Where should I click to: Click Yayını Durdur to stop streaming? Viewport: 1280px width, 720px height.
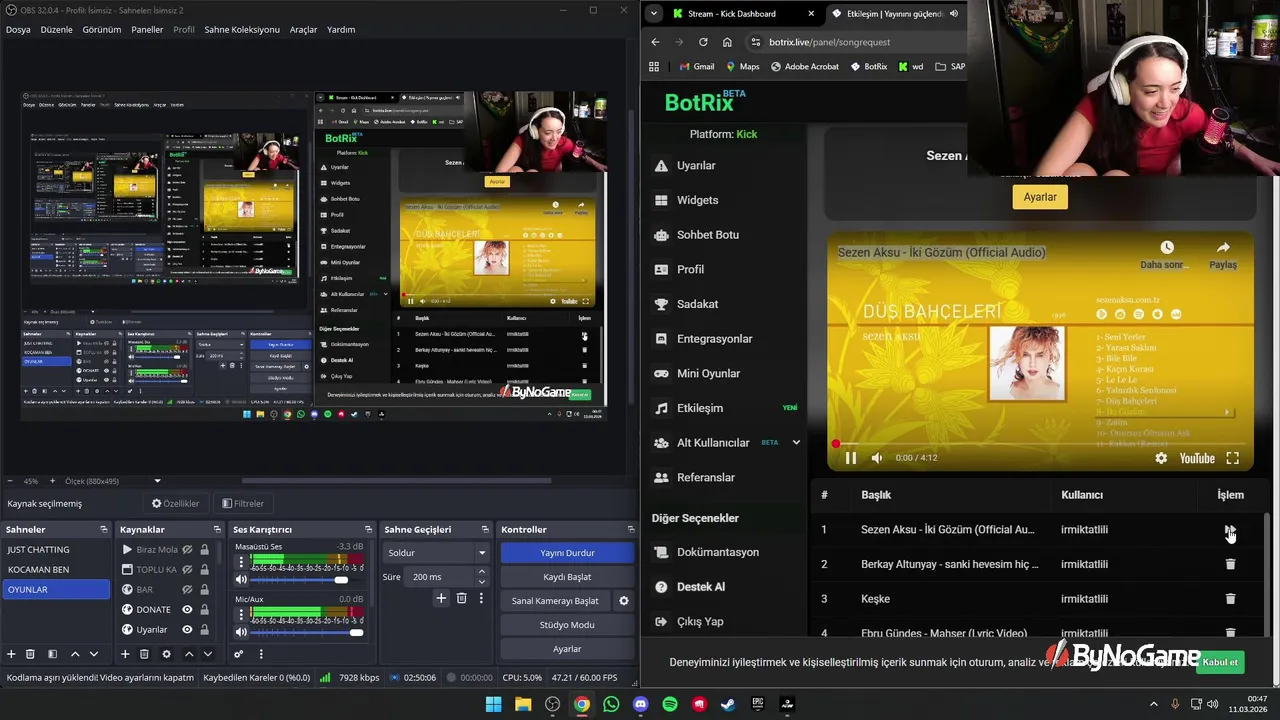(567, 553)
